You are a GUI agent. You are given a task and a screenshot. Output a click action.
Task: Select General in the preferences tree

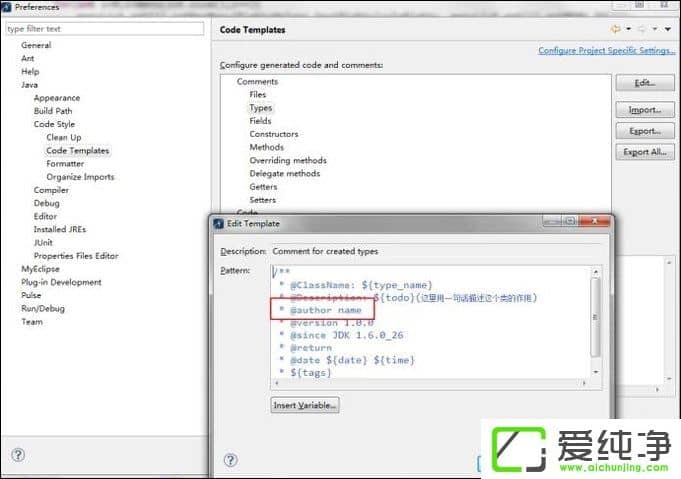[x=36, y=45]
